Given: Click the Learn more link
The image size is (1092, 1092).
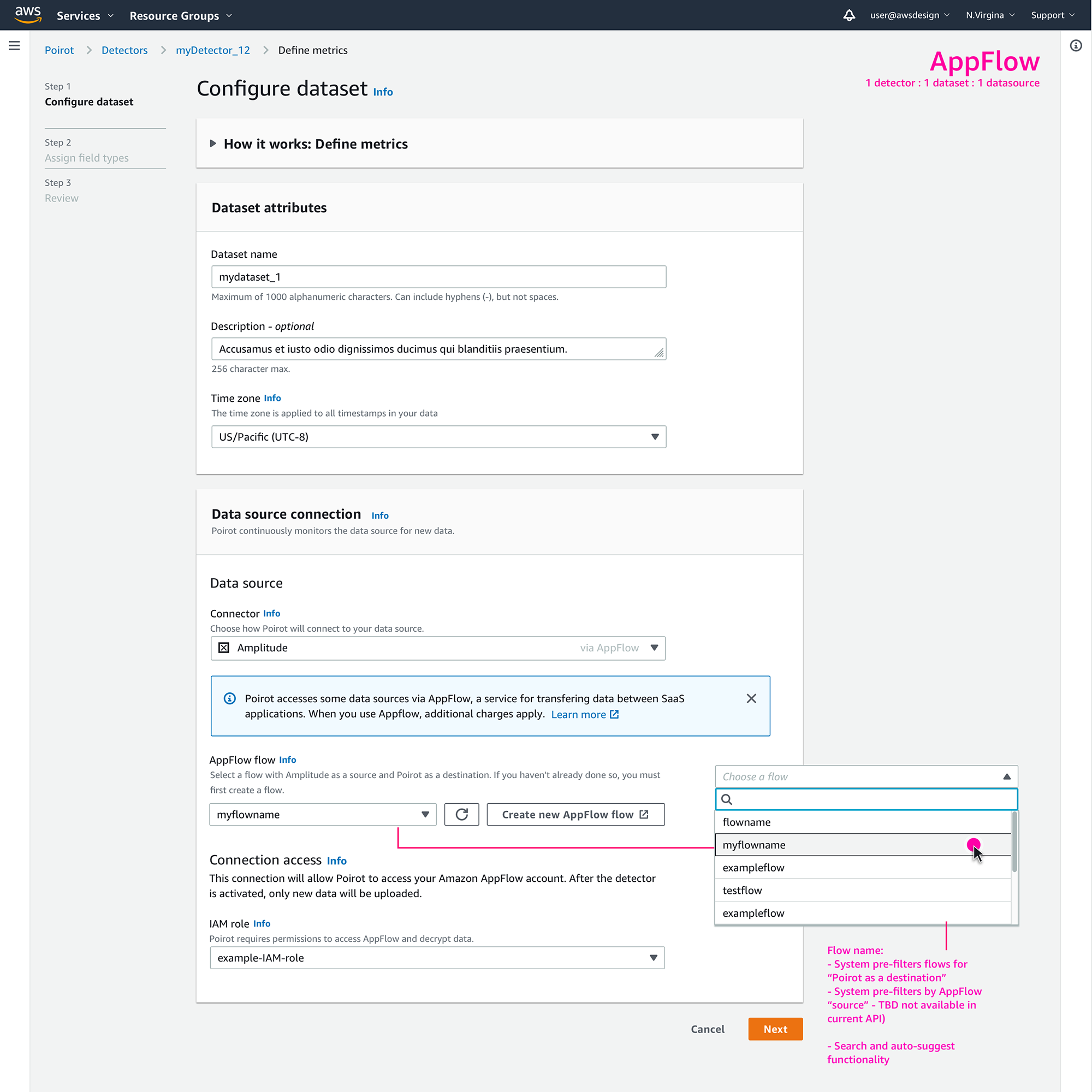Looking at the screenshot, I should (585, 714).
